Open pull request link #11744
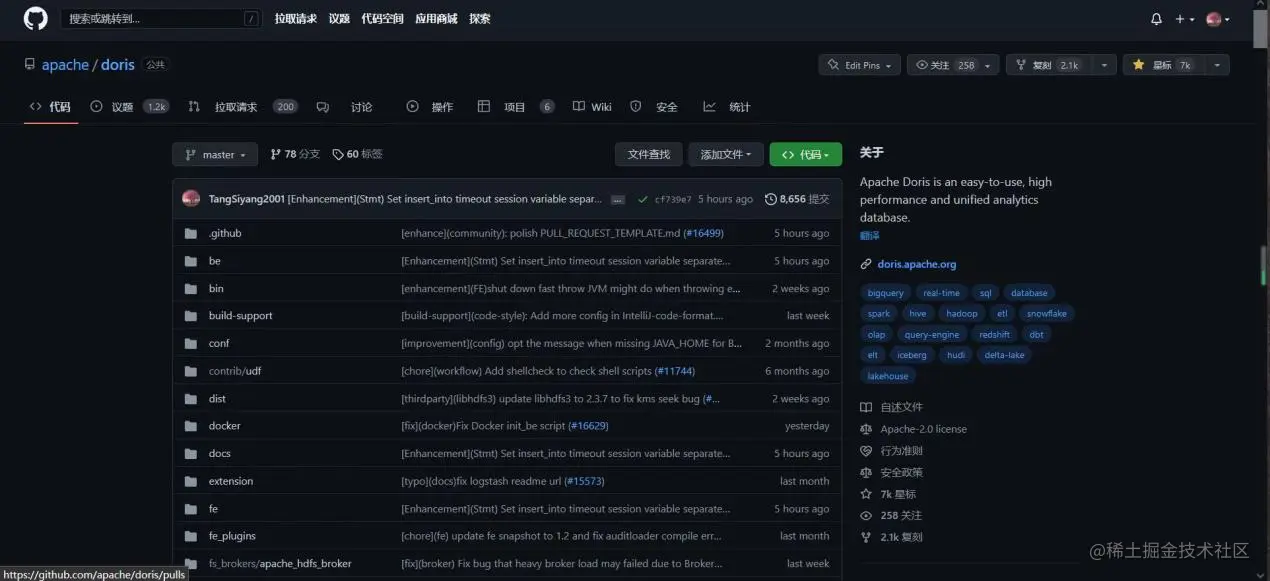The height and width of the screenshot is (581, 1270). (675, 371)
